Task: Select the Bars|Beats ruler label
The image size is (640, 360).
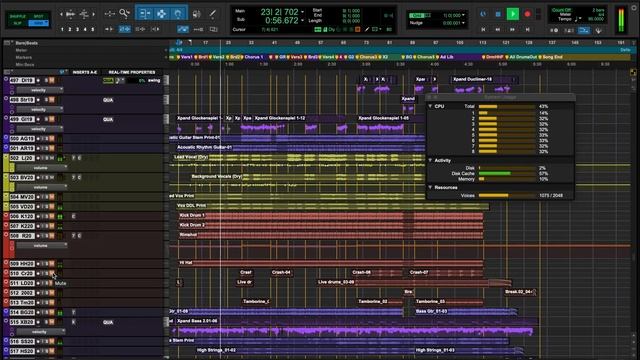Action: click(27, 43)
